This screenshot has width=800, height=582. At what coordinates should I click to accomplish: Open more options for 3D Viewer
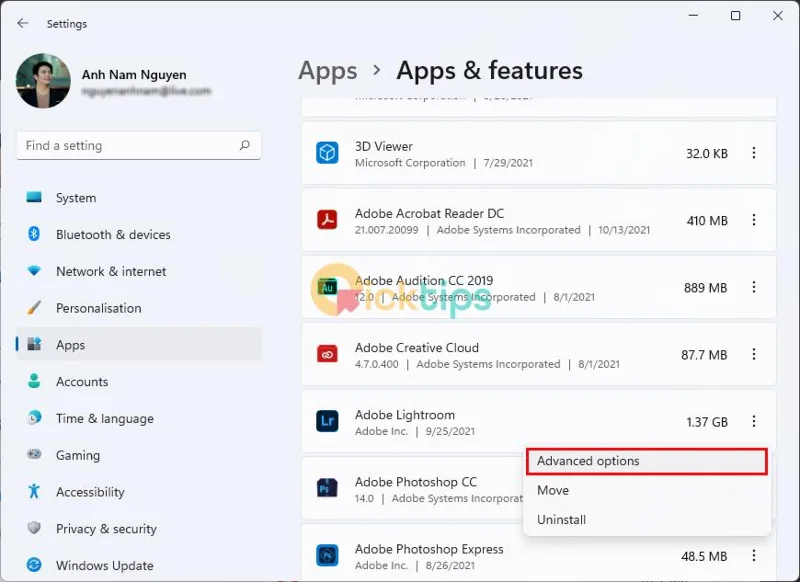754,153
